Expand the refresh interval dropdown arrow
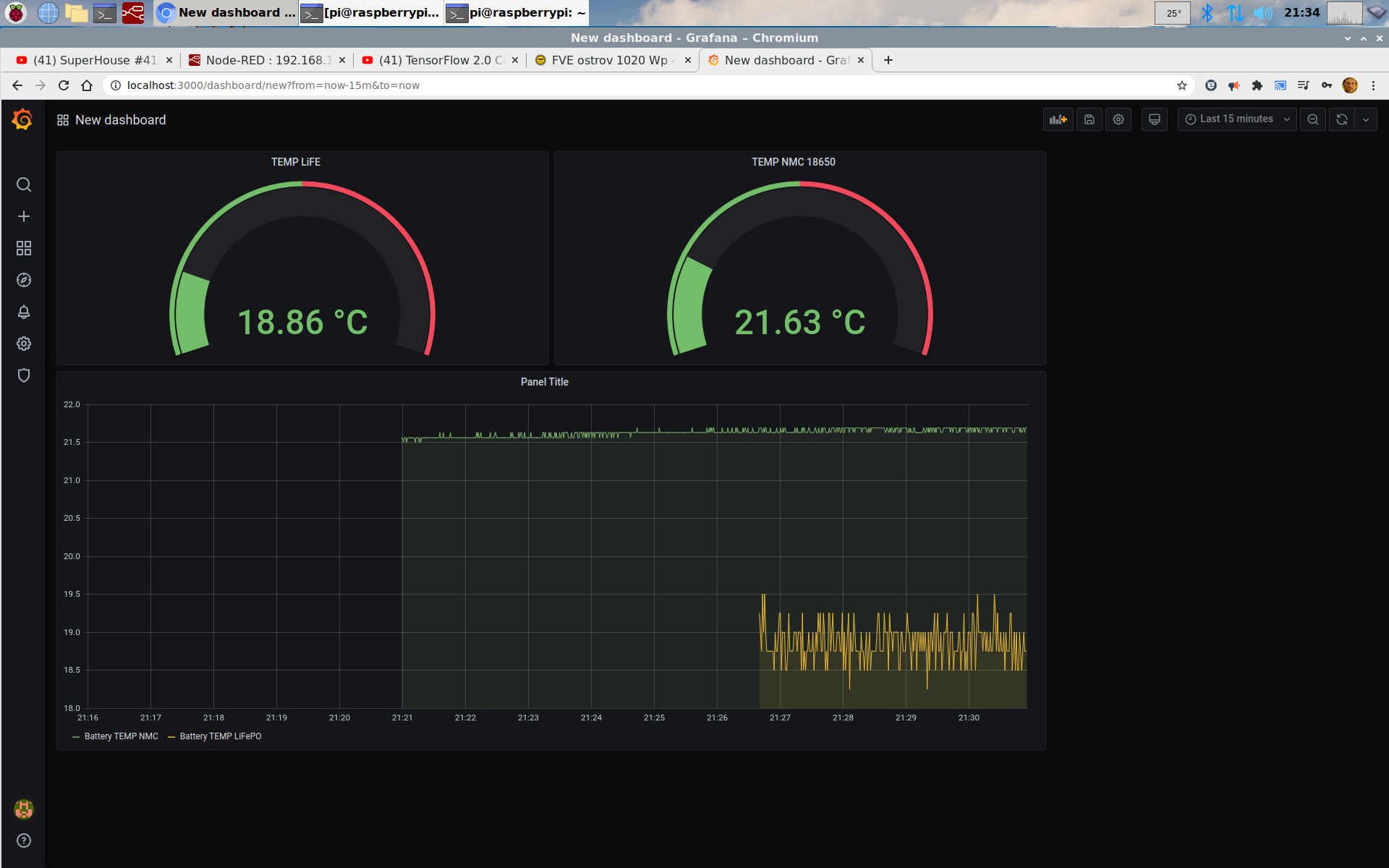1389x868 pixels. point(1366,119)
